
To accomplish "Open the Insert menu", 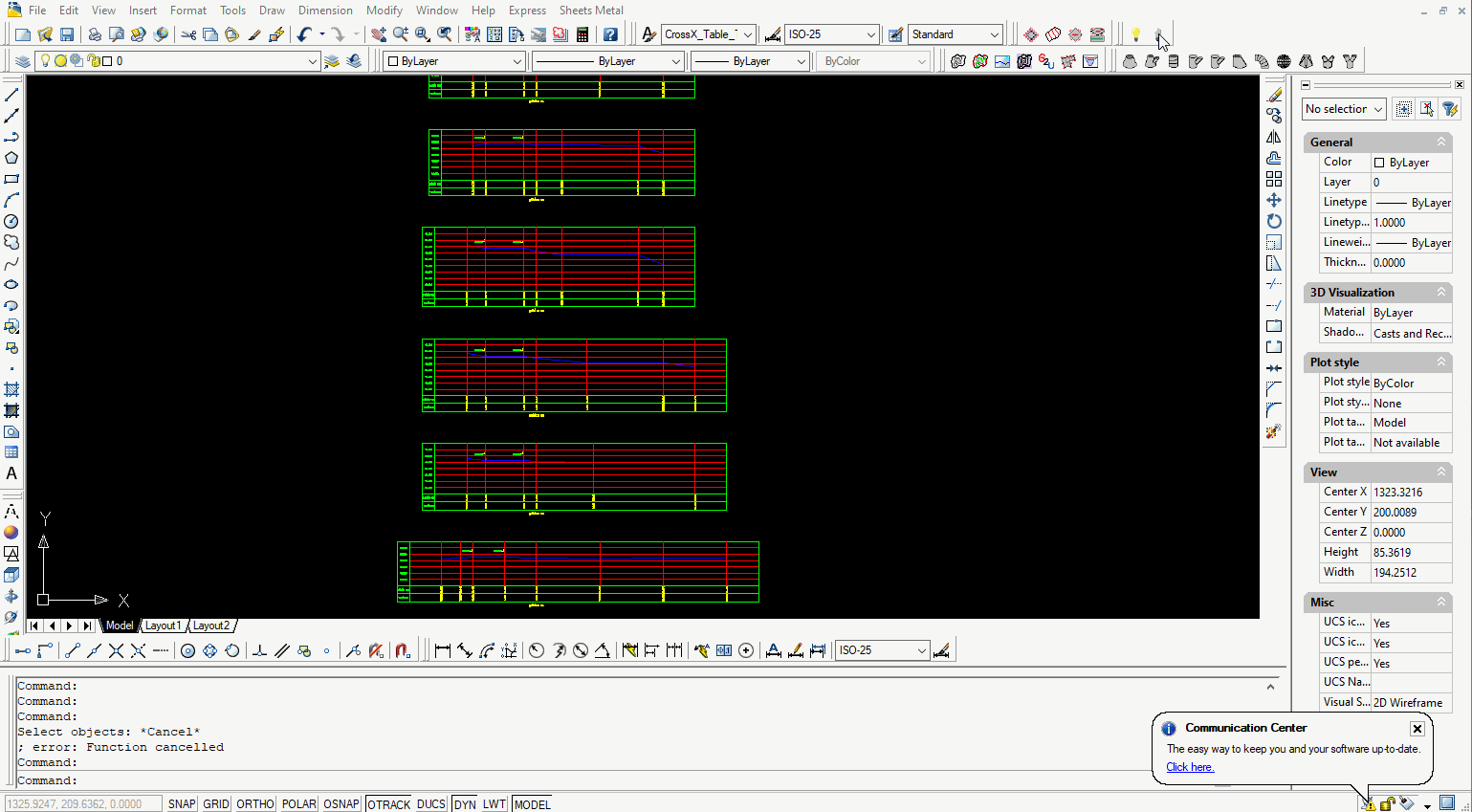I will click(x=143, y=11).
